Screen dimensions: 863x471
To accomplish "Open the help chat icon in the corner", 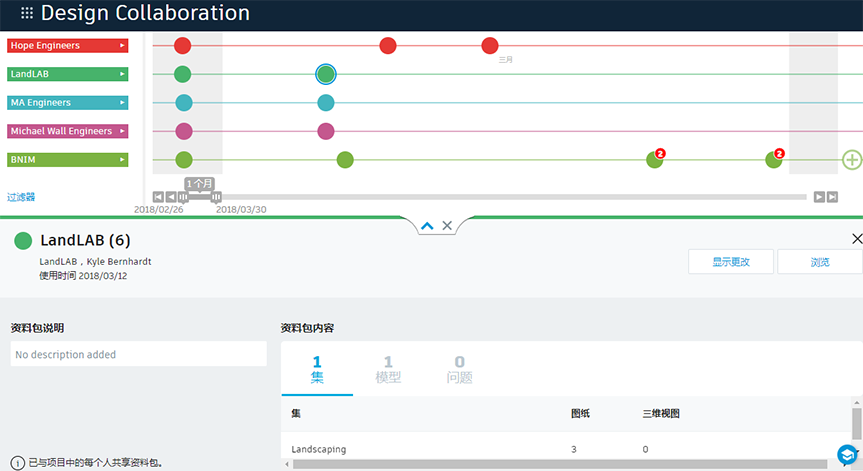I will (x=847, y=454).
